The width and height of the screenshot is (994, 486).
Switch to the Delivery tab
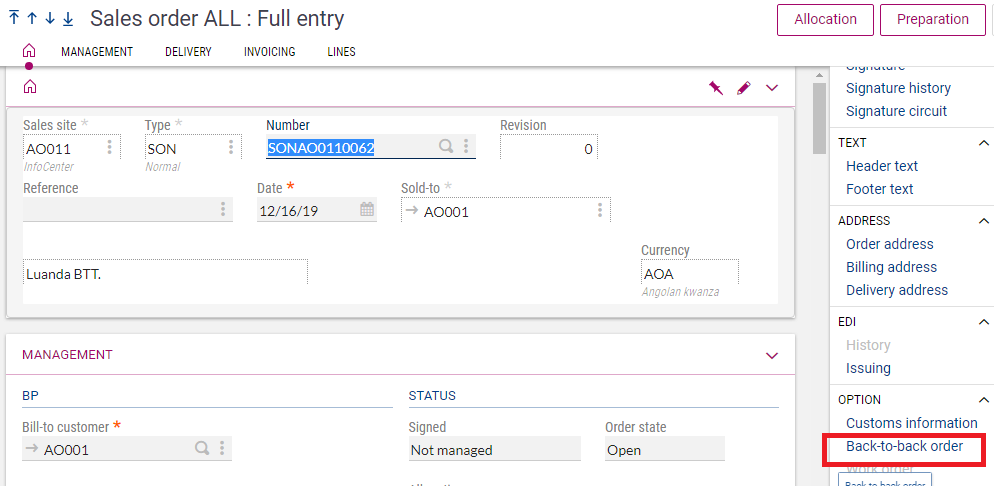(188, 52)
